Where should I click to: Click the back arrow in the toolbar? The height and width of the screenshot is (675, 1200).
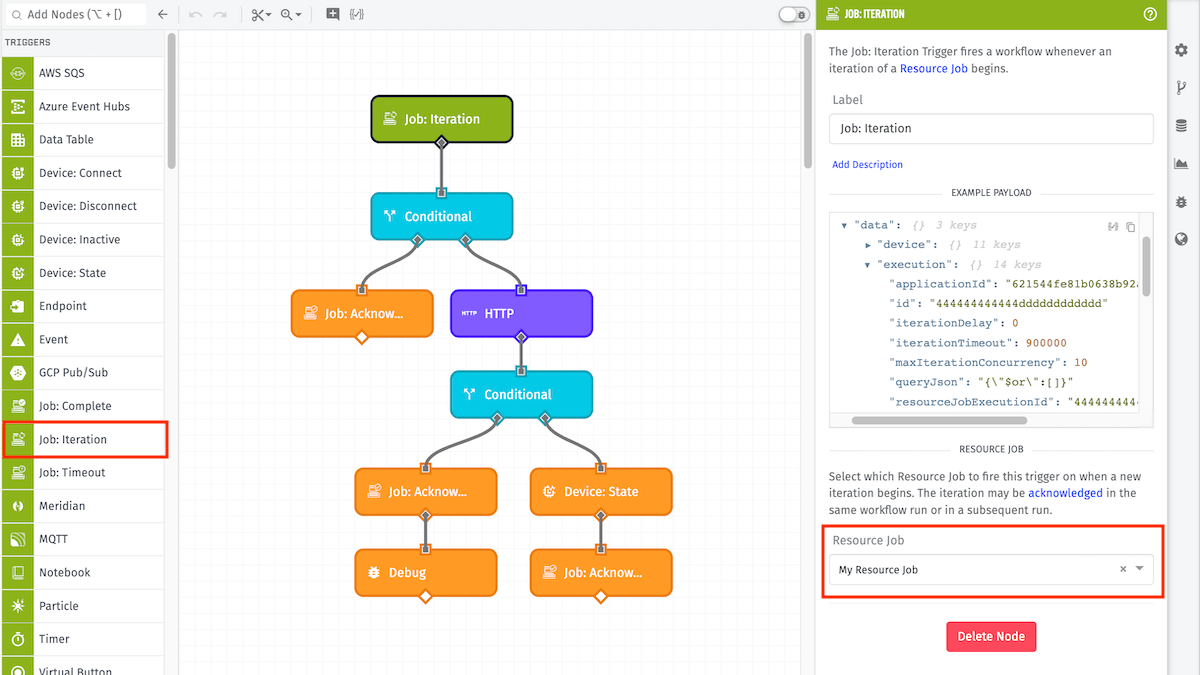point(163,15)
